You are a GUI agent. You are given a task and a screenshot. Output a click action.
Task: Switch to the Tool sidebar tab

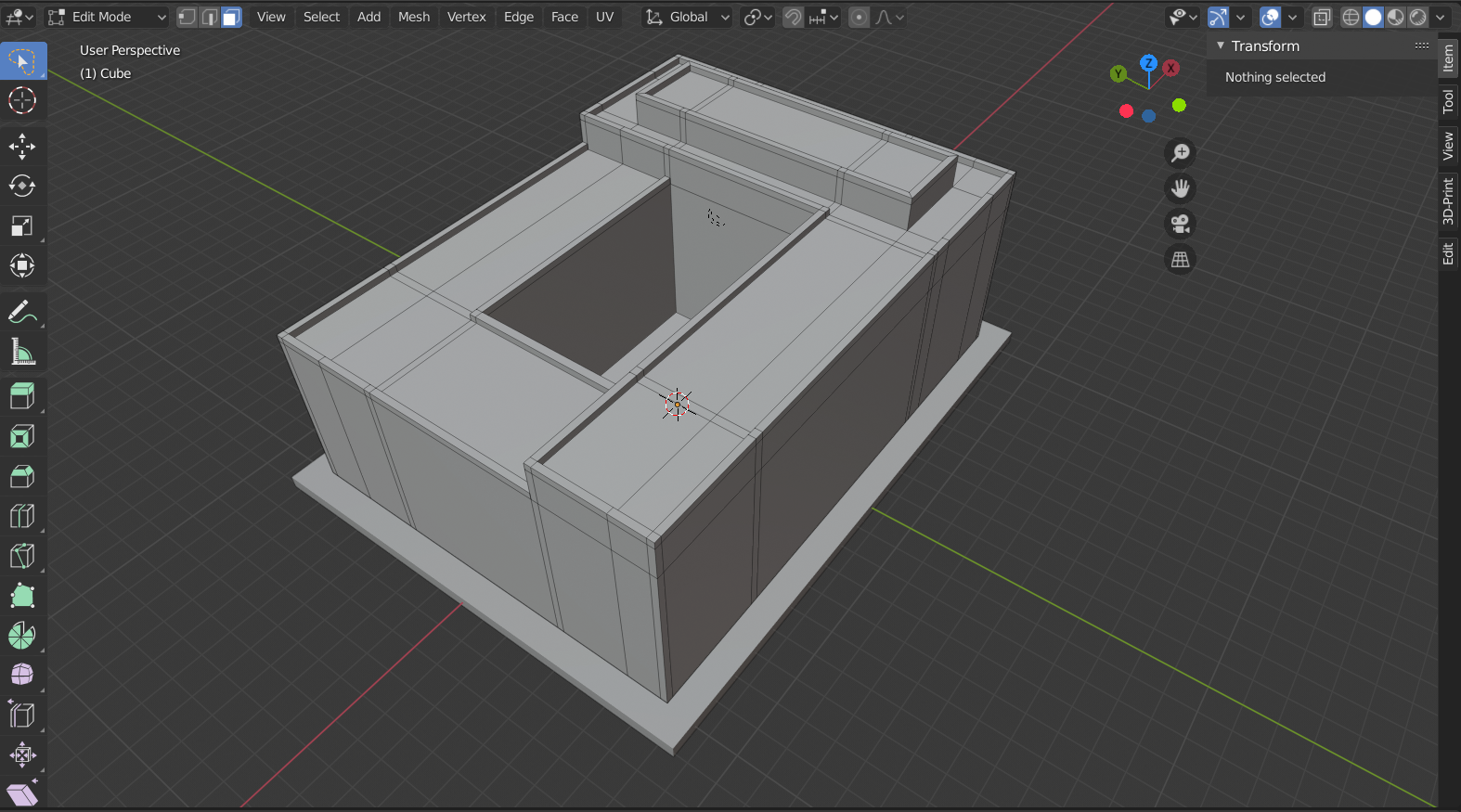coord(1448,101)
